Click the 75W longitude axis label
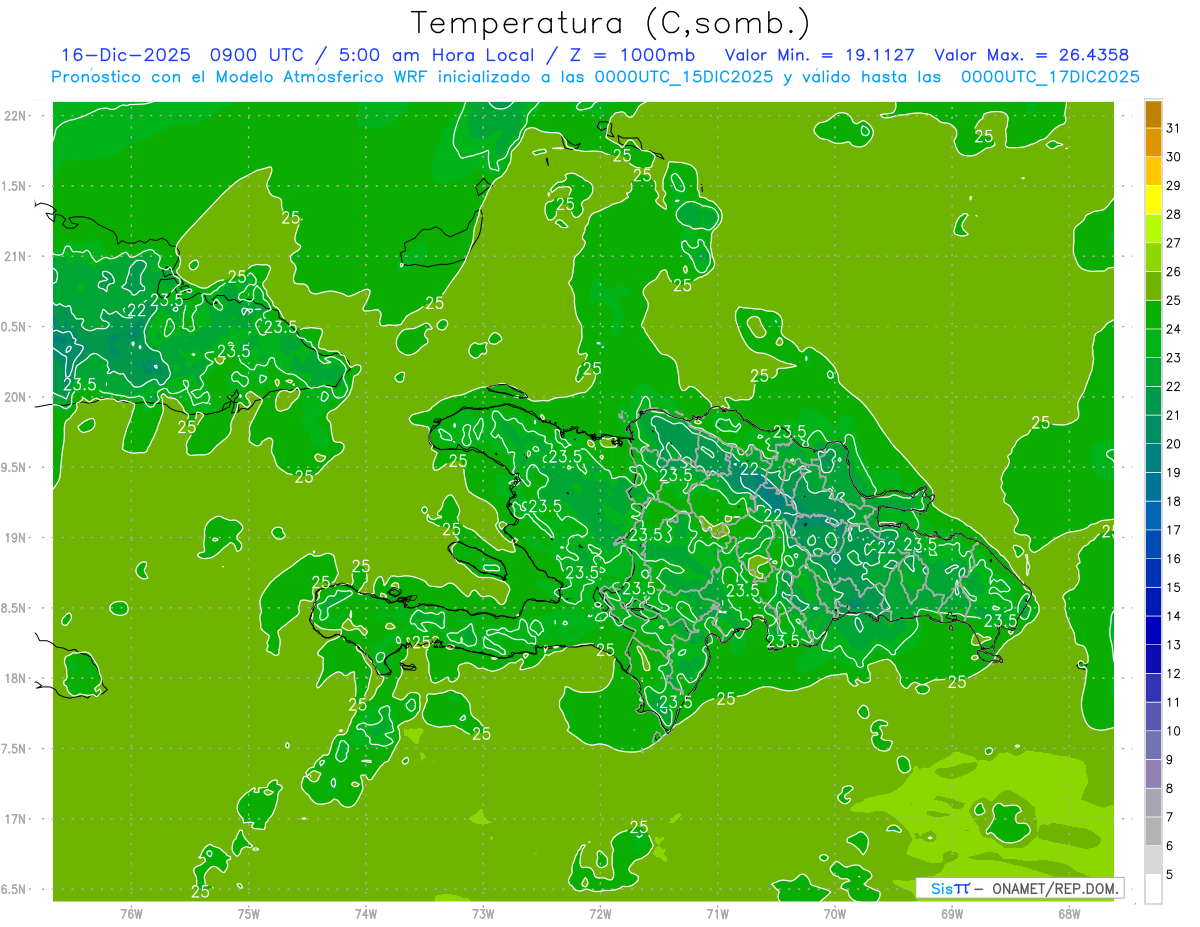 point(248,914)
